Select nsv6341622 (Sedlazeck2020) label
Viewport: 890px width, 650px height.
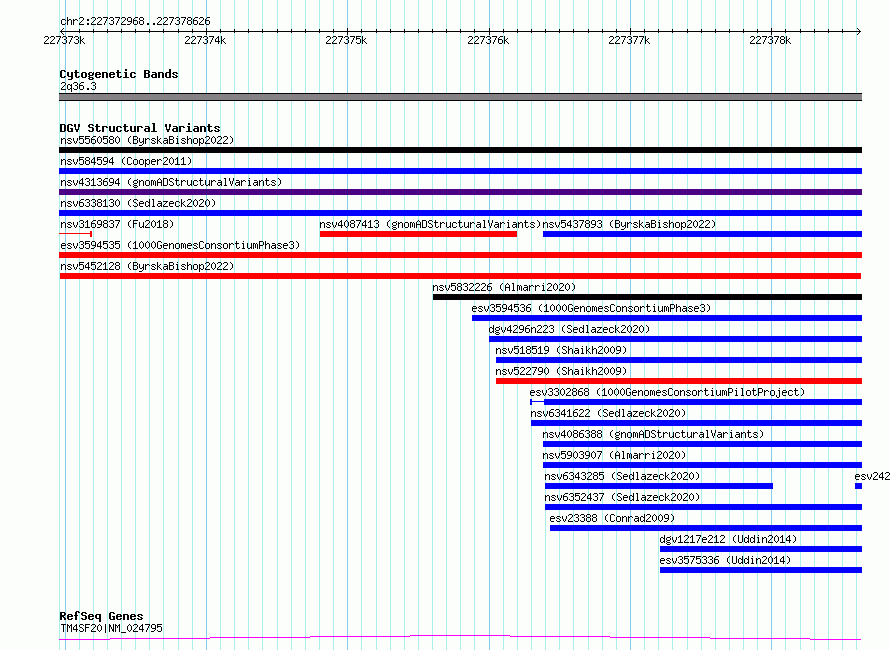click(x=608, y=413)
